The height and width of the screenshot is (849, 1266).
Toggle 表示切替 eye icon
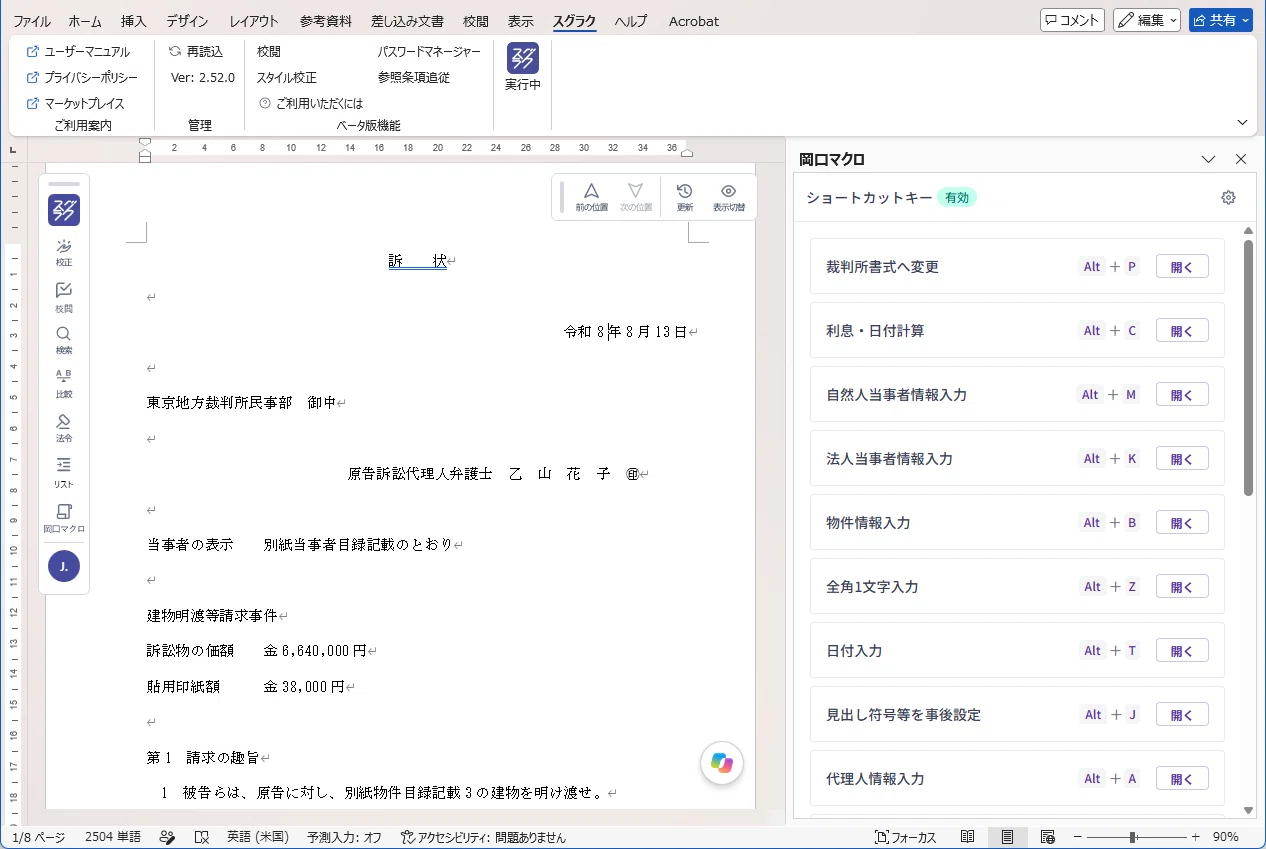[729, 197]
